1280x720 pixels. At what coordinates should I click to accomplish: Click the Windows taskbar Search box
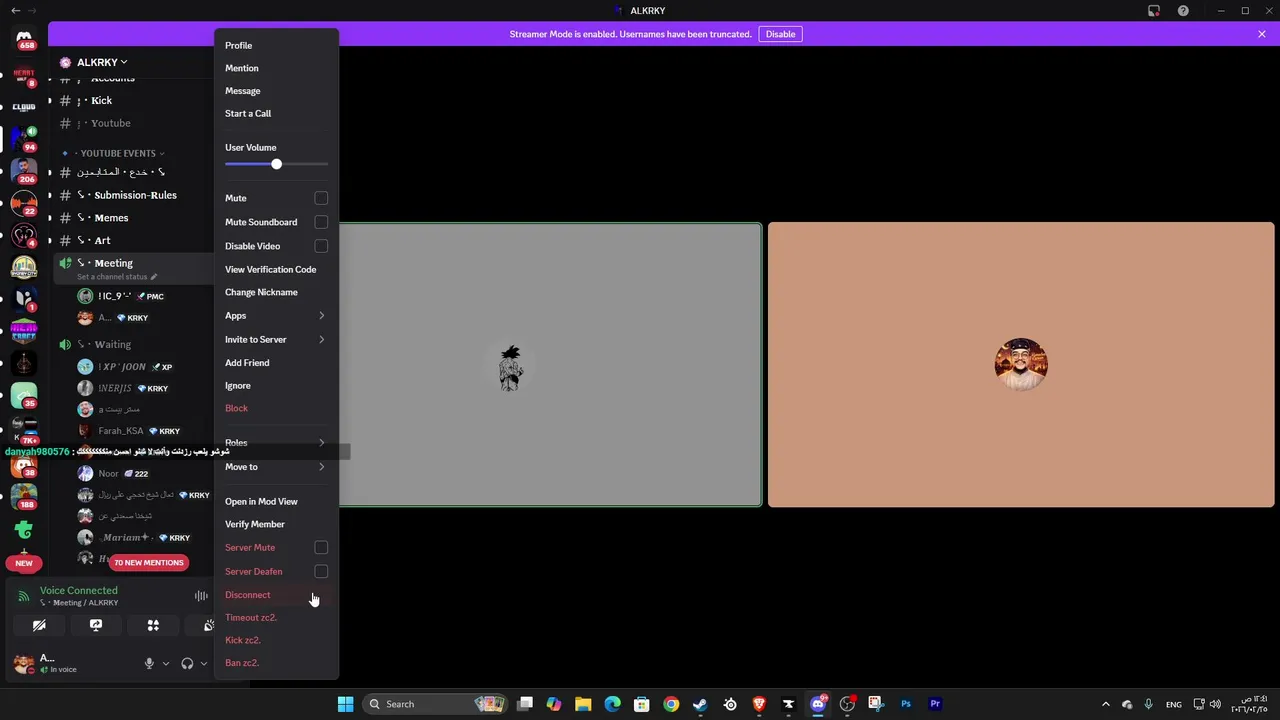tap(433, 704)
